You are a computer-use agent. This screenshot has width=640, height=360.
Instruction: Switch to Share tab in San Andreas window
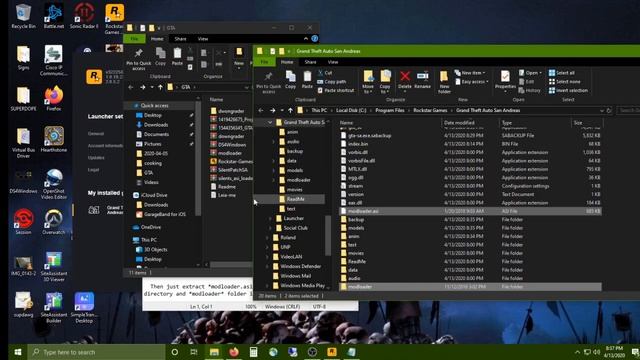[x=310, y=62]
